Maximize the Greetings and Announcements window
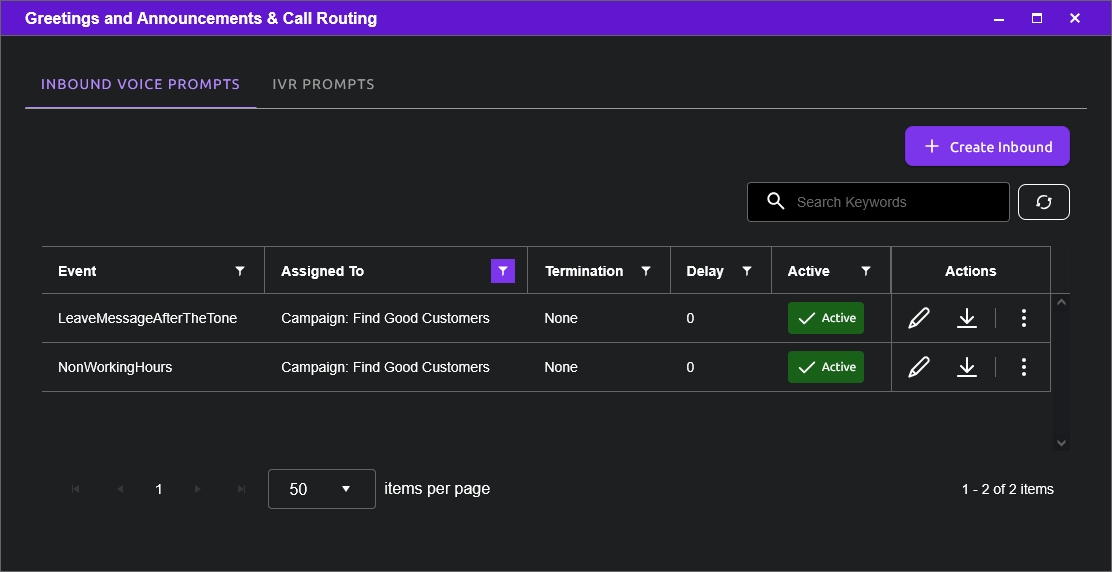The height and width of the screenshot is (572, 1112). [1037, 18]
